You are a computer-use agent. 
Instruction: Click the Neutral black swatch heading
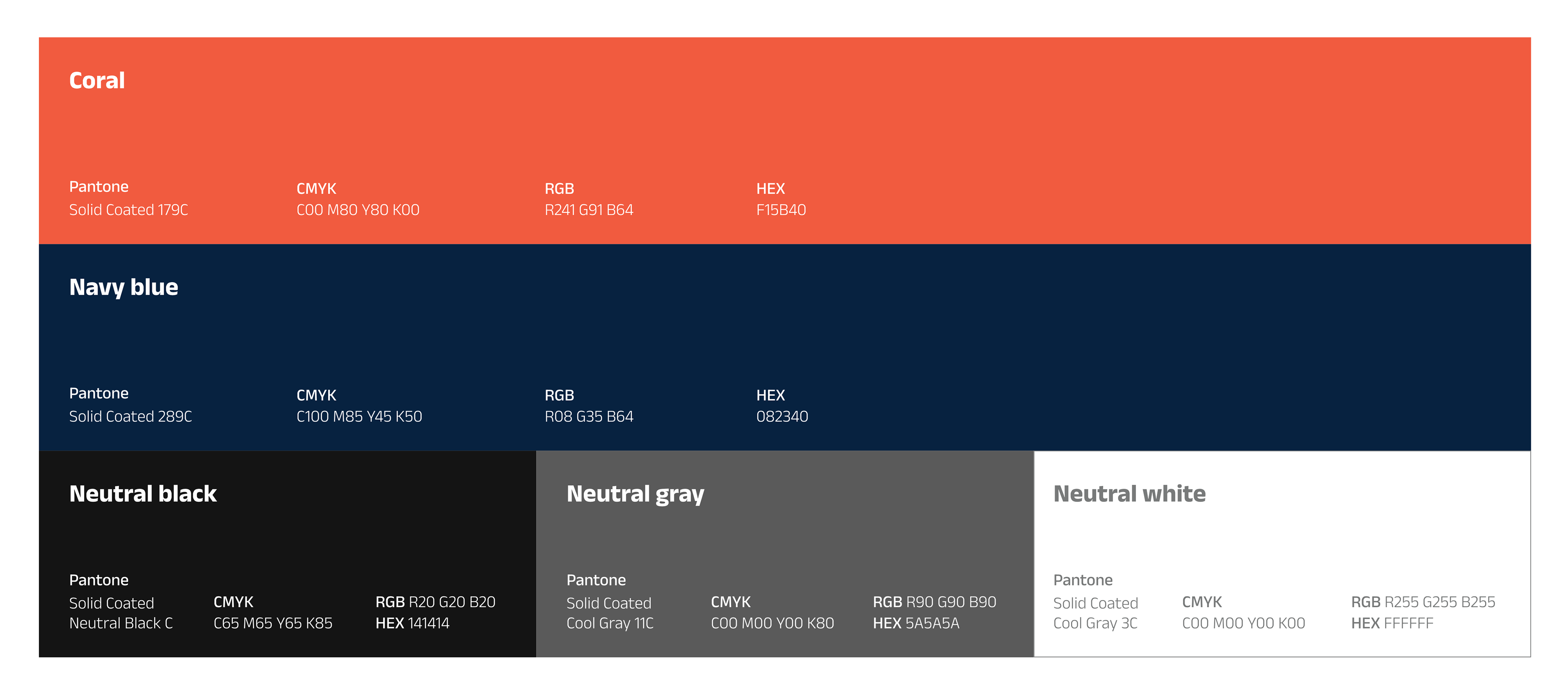tap(143, 493)
